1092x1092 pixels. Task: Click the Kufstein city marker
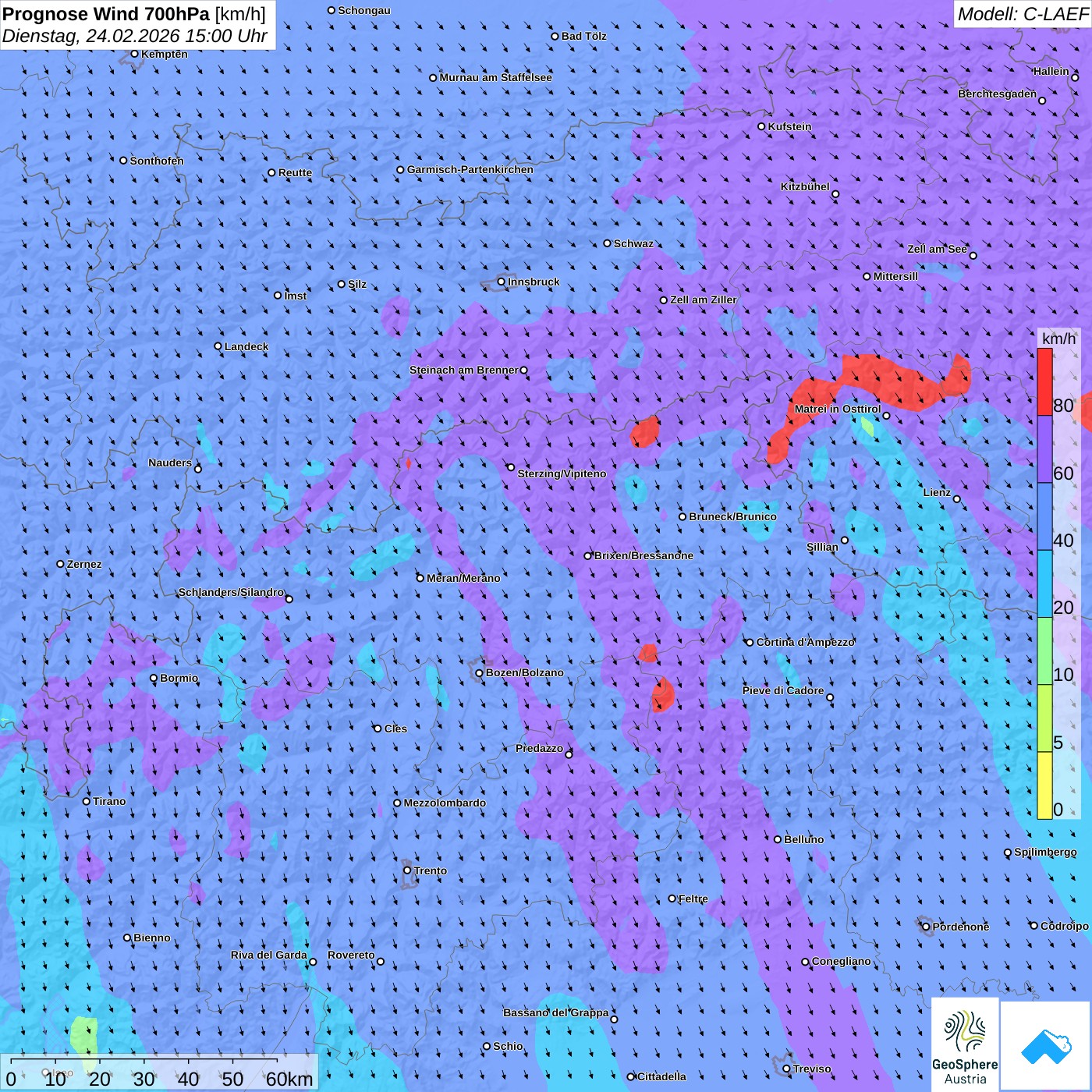pyautogui.click(x=762, y=126)
